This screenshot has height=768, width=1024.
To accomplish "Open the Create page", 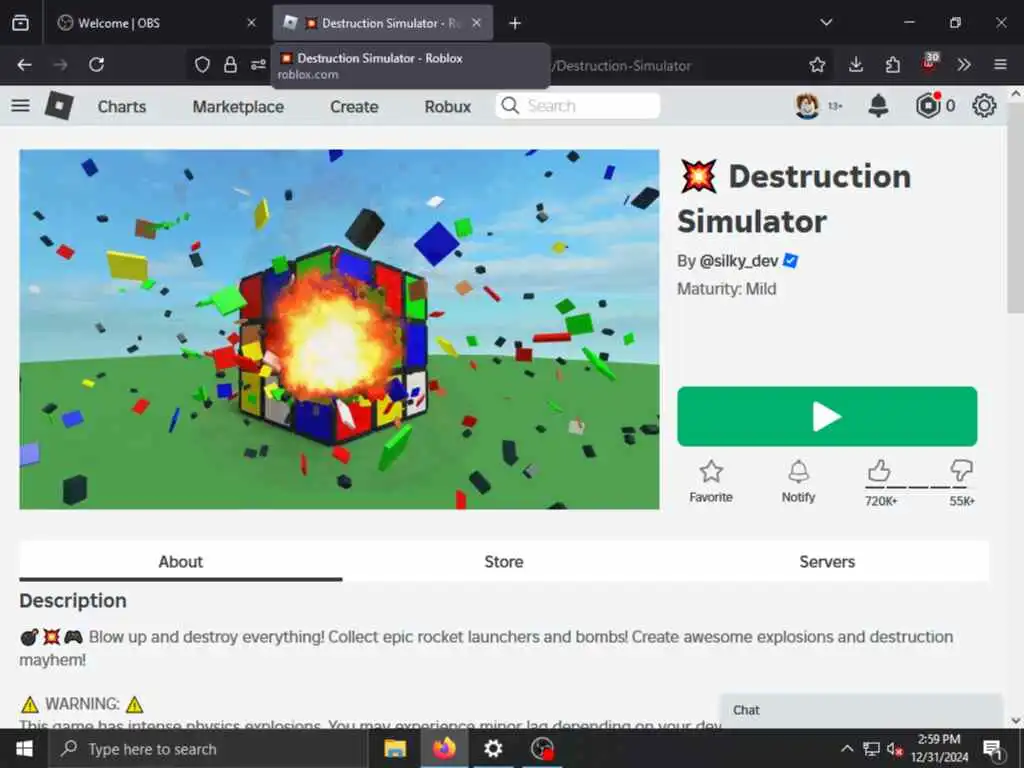I will tap(354, 106).
